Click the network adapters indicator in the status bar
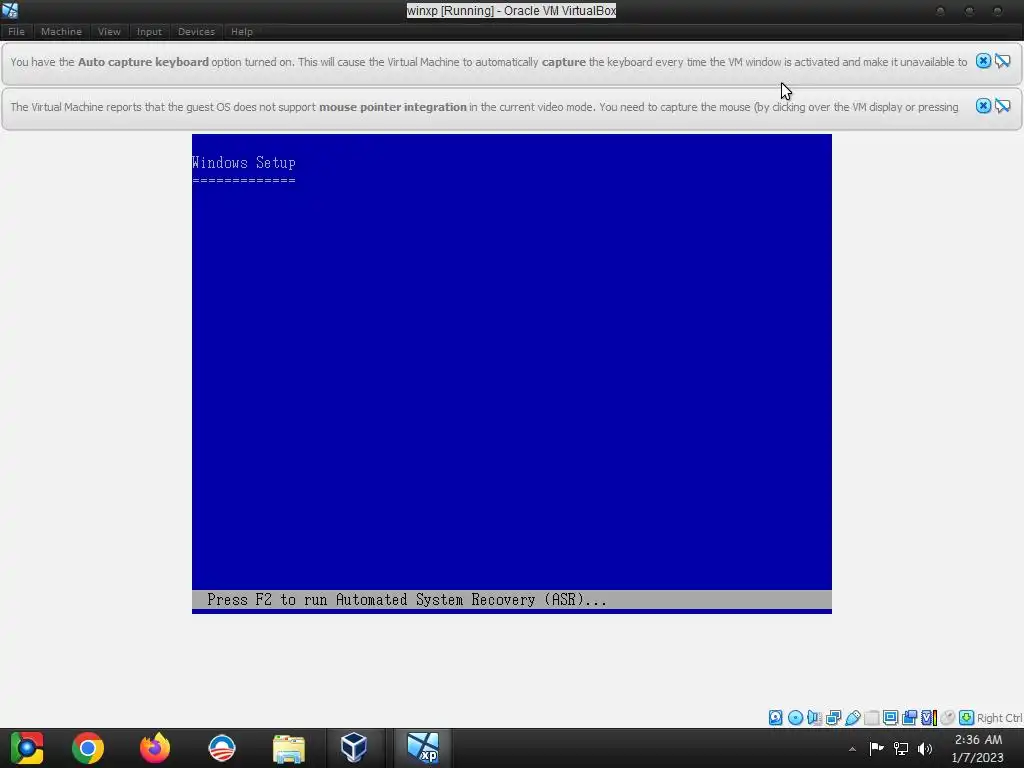 click(x=833, y=718)
